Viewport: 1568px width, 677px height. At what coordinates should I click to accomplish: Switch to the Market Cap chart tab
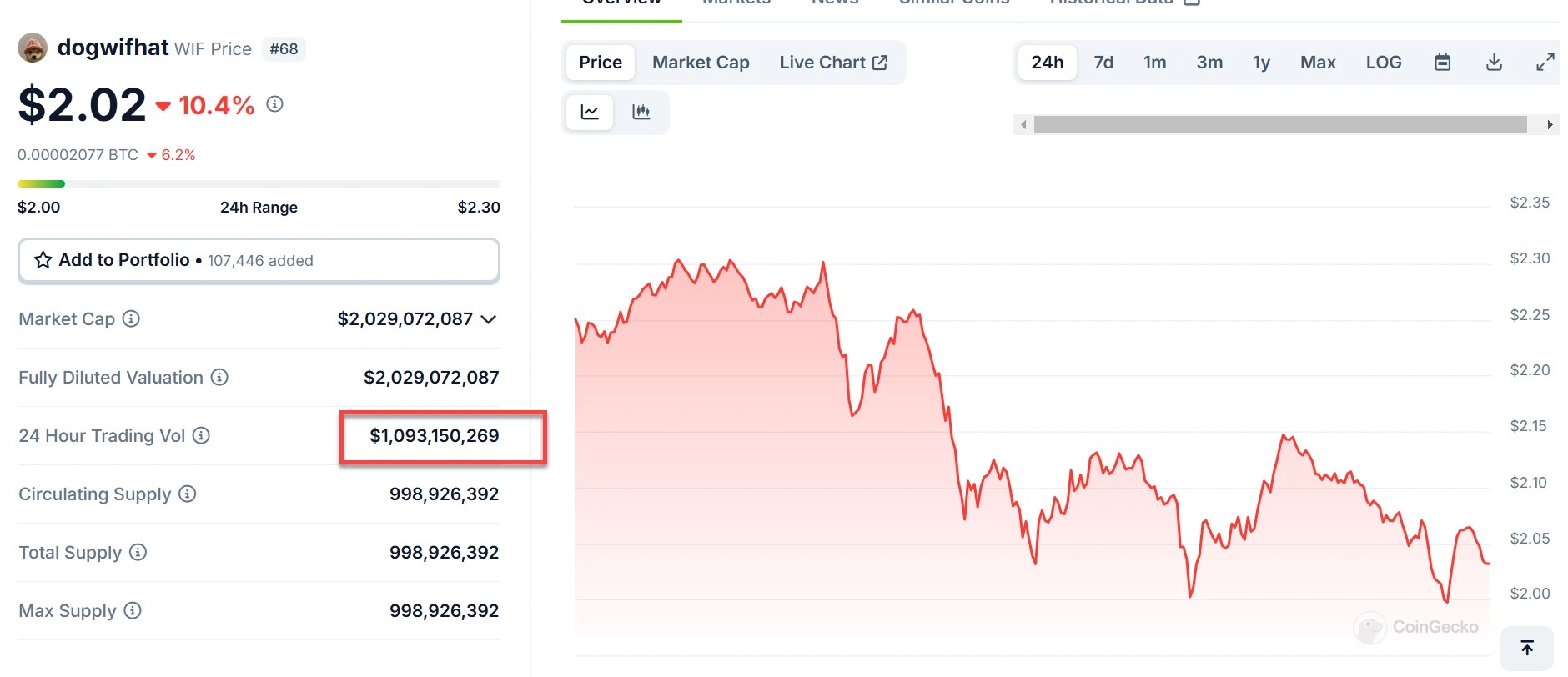(701, 63)
